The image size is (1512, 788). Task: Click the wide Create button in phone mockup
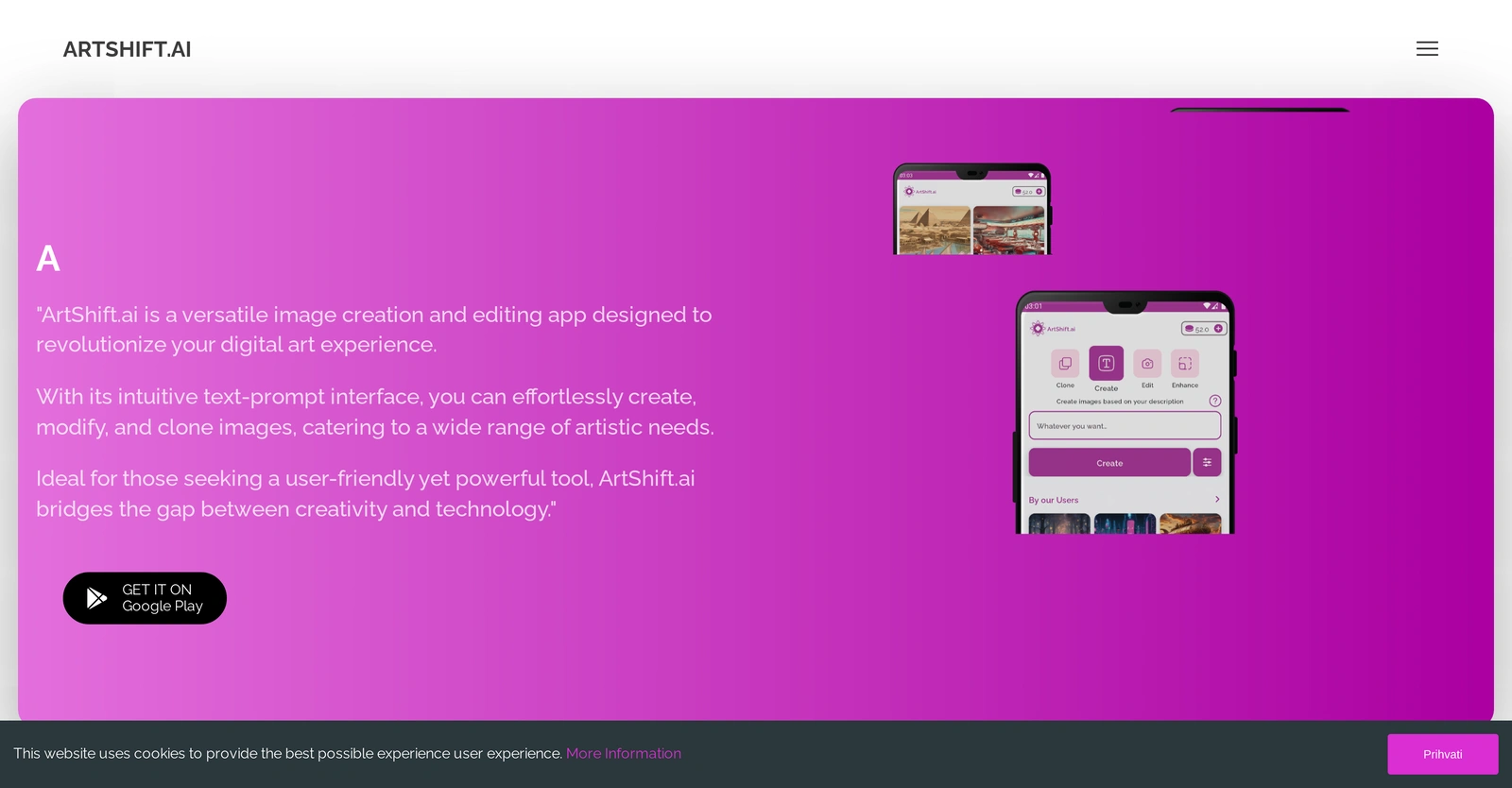[x=1109, y=463]
